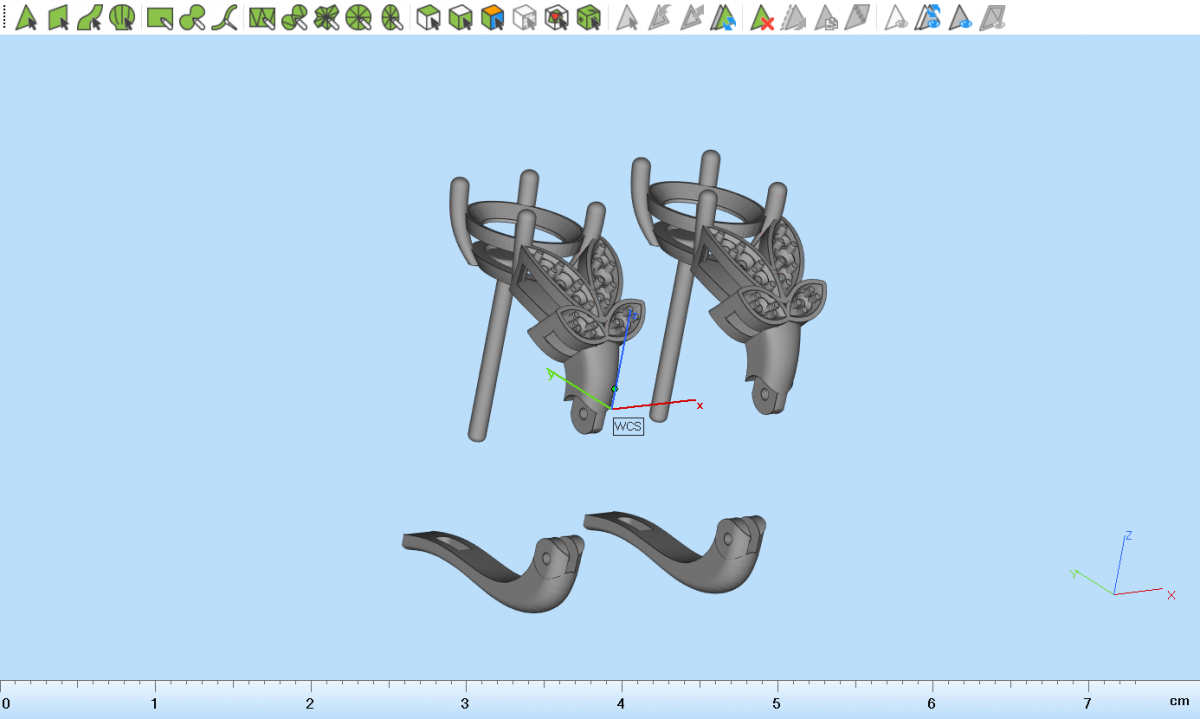Click the cube icon with orange top face

coord(492,17)
